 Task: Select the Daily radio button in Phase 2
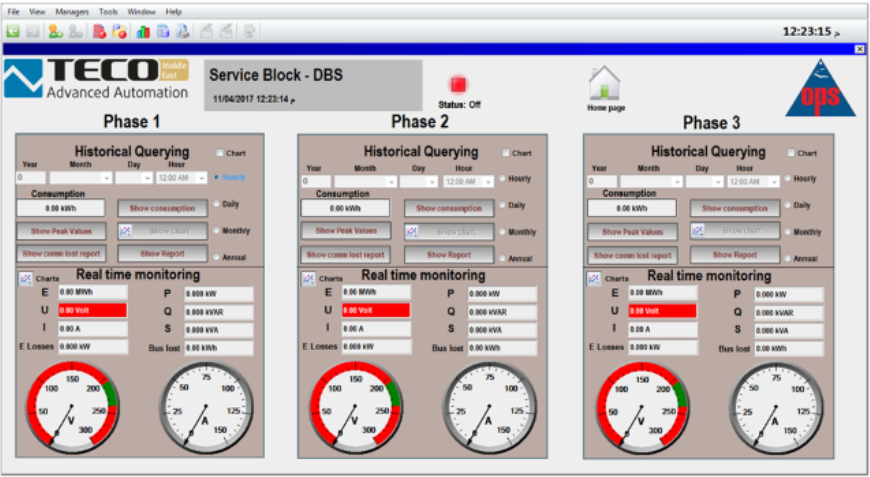[503, 205]
